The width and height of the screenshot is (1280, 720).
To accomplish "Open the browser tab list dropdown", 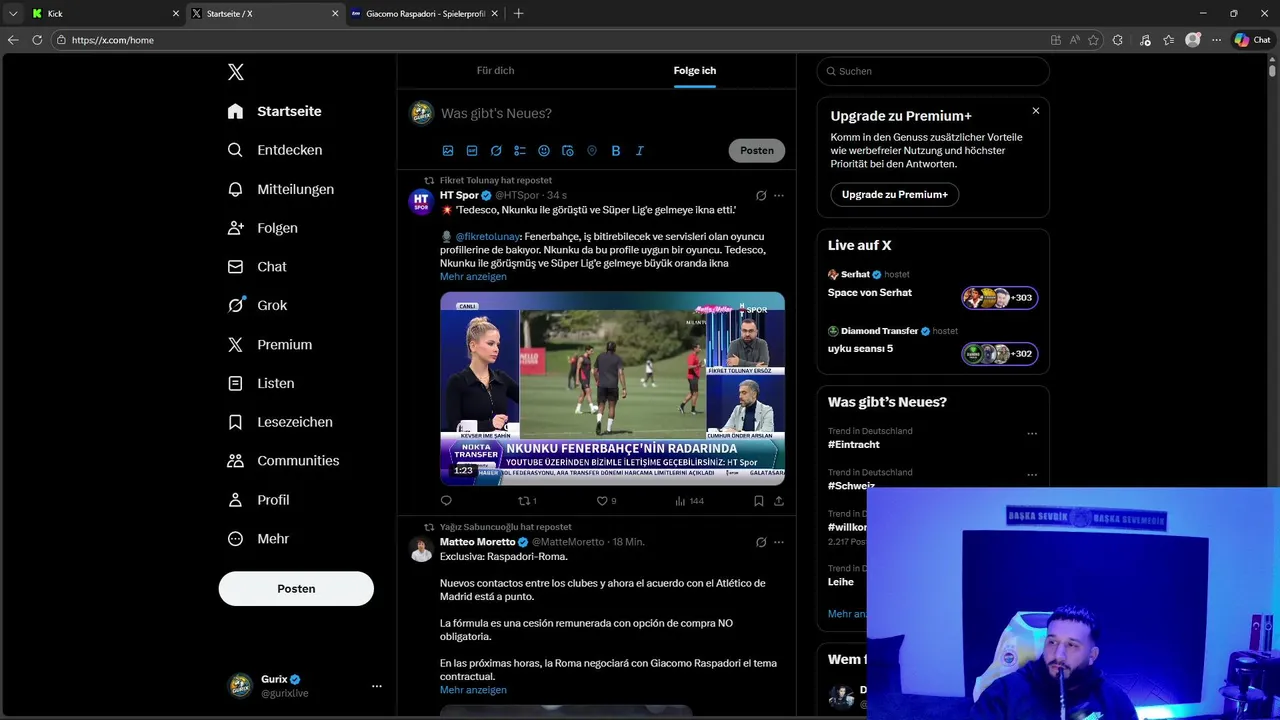I will pyautogui.click(x=13, y=14).
